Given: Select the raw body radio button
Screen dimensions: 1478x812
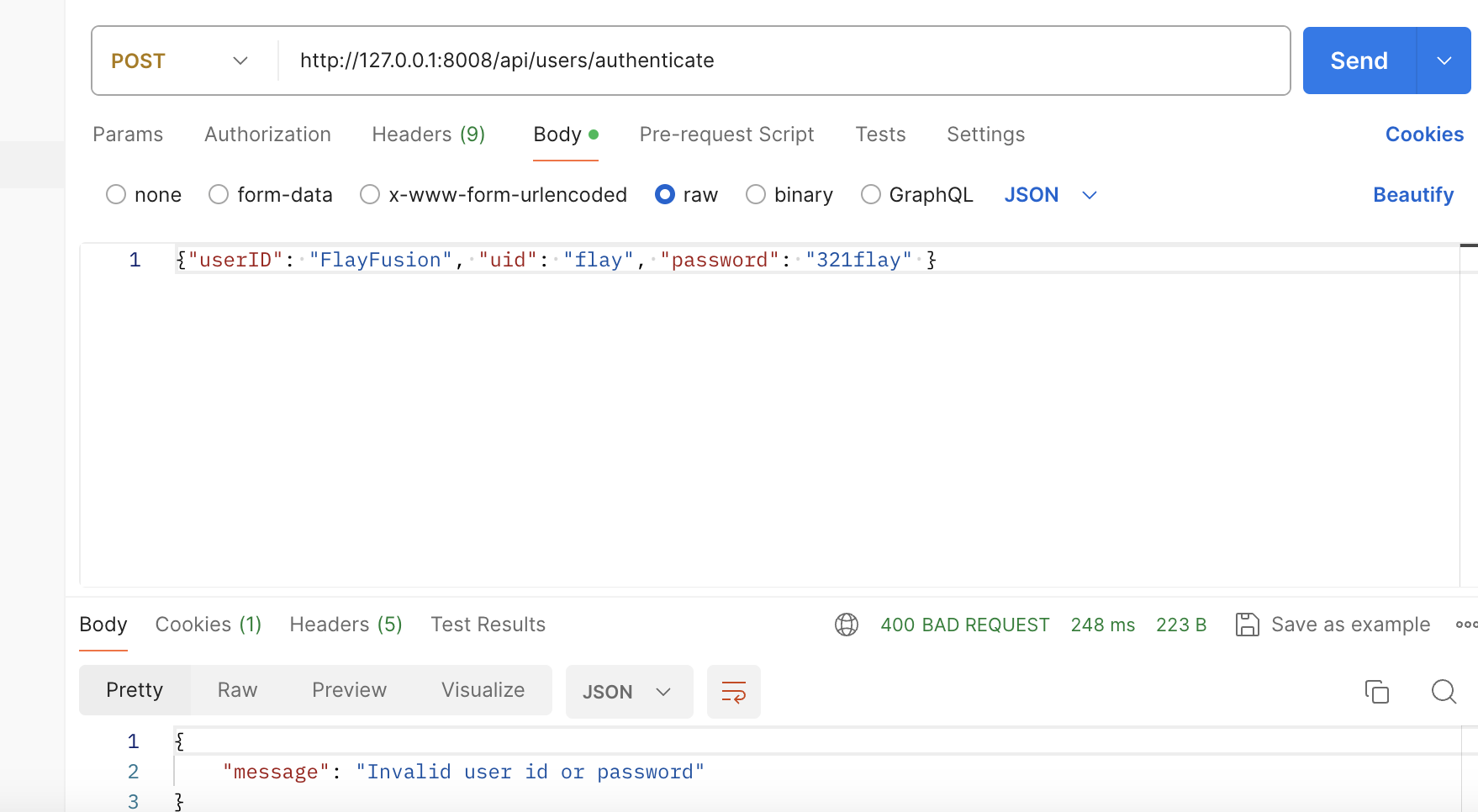Looking at the screenshot, I should tap(665, 195).
